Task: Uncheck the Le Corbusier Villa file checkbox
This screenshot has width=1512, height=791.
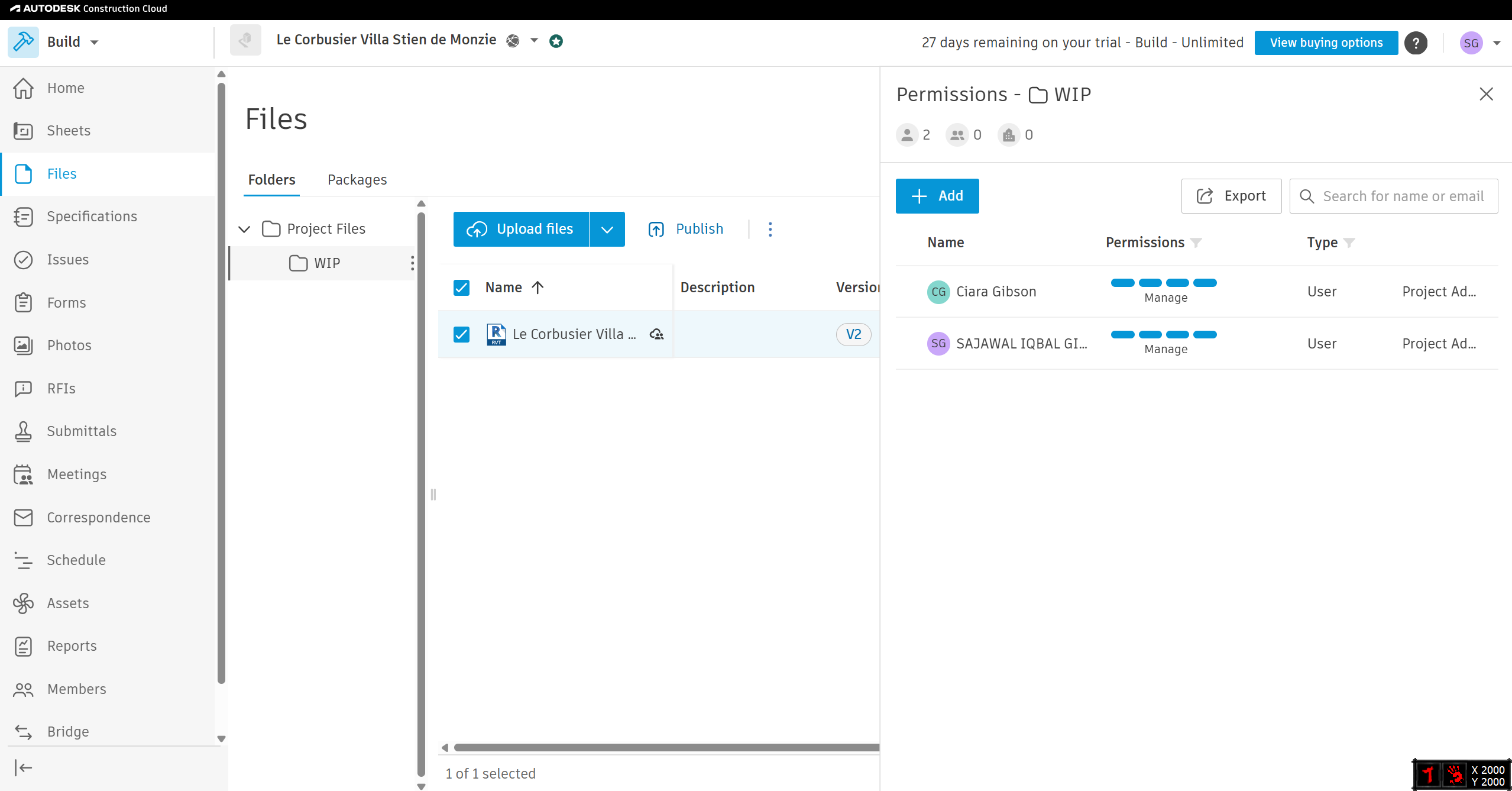Action: pyautogui.click(x=461, y=335)
